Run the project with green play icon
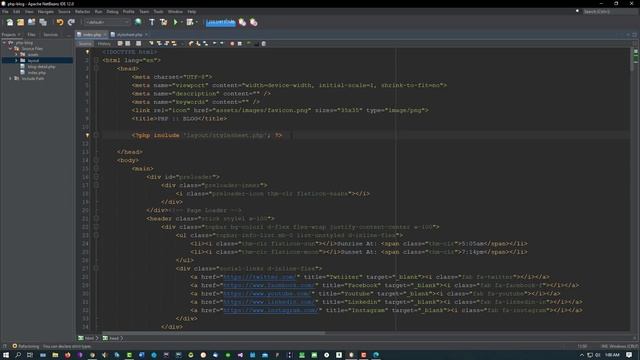 [x=176, y=22]
